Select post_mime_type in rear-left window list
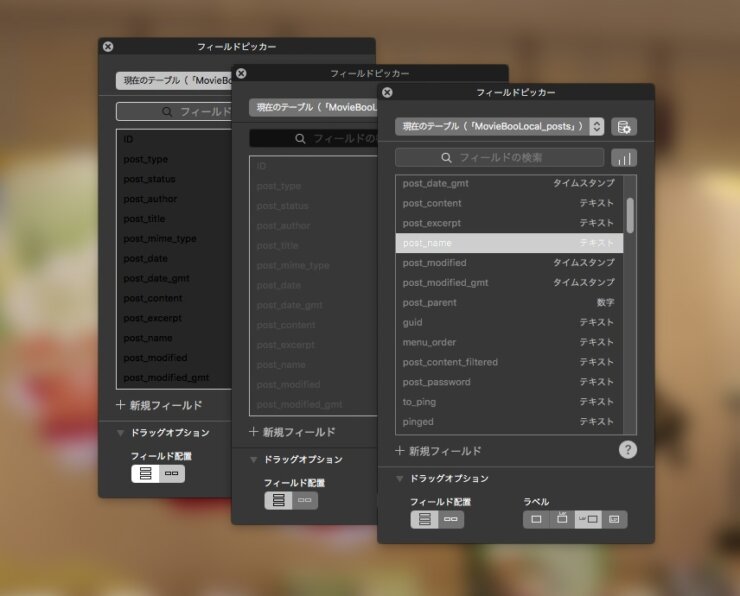 coord(174,238)
